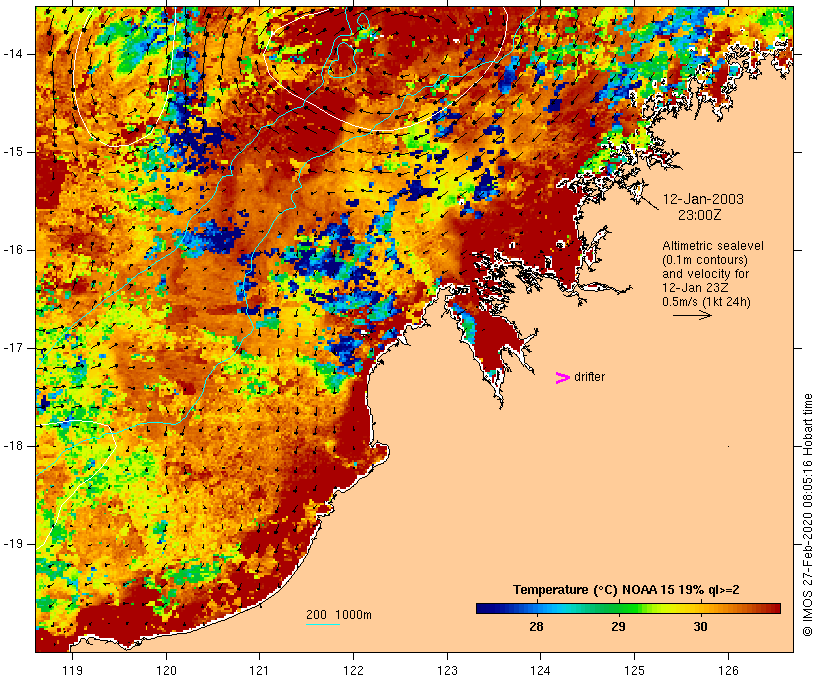Click the latitude axis label '-14'

[x=13, y=54]
